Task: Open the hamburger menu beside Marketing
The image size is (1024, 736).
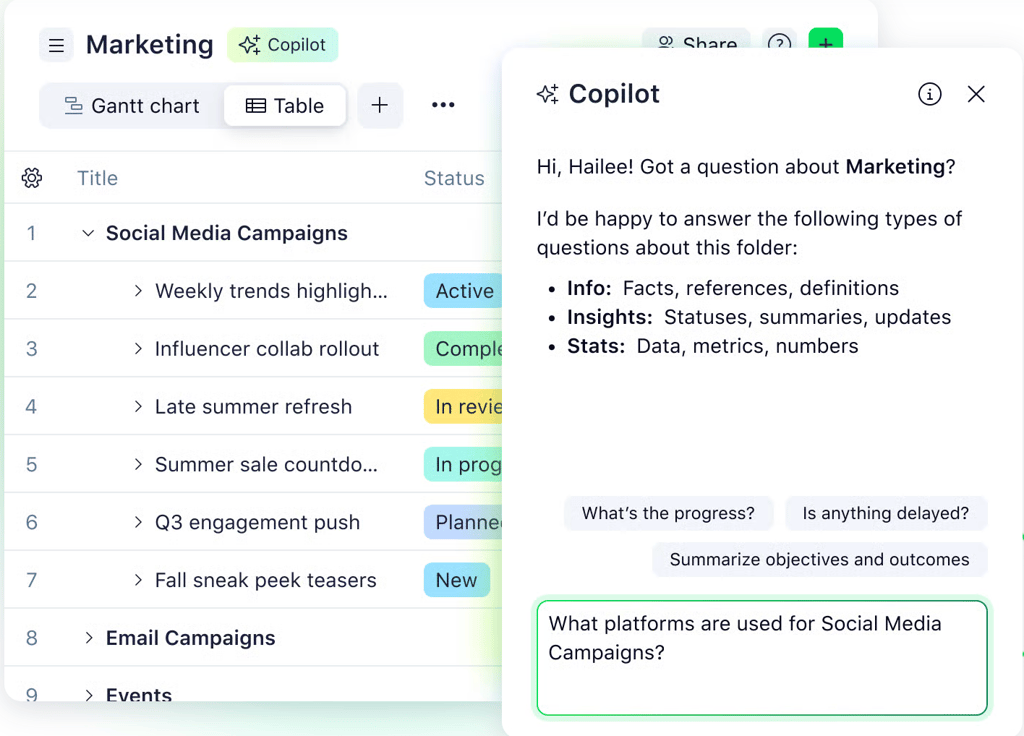Action: 56,45
